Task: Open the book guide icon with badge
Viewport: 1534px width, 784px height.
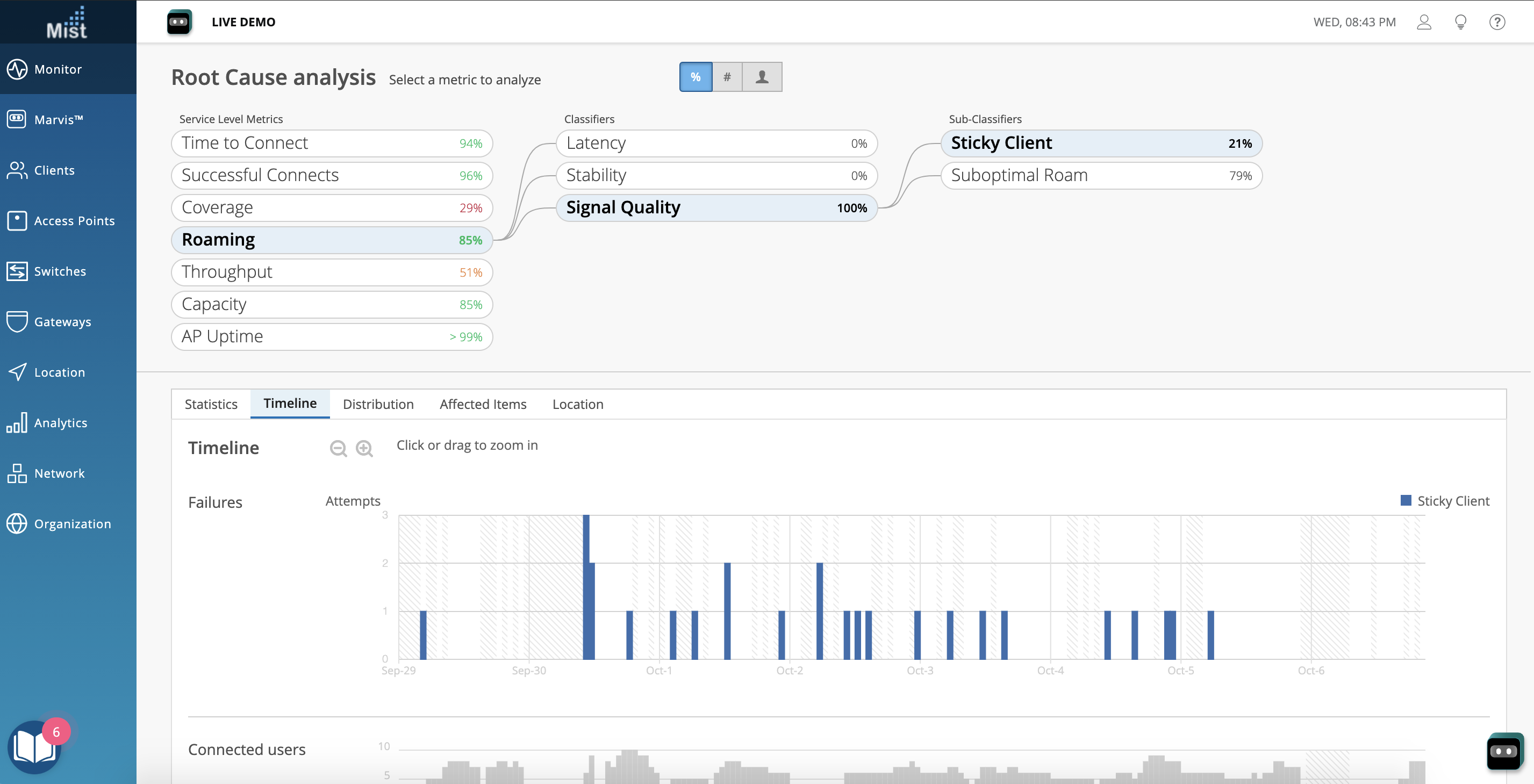Action: coord(34,746)
